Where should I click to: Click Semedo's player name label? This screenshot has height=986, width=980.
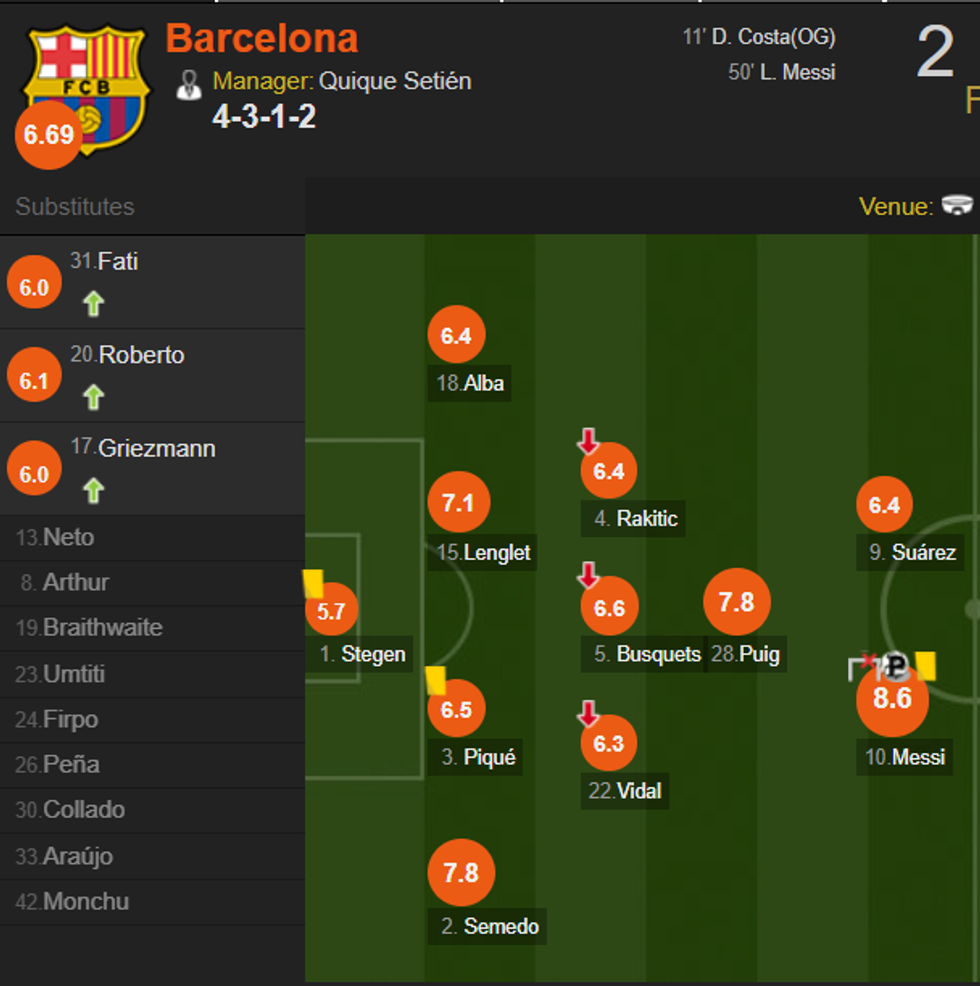[501, 927]
